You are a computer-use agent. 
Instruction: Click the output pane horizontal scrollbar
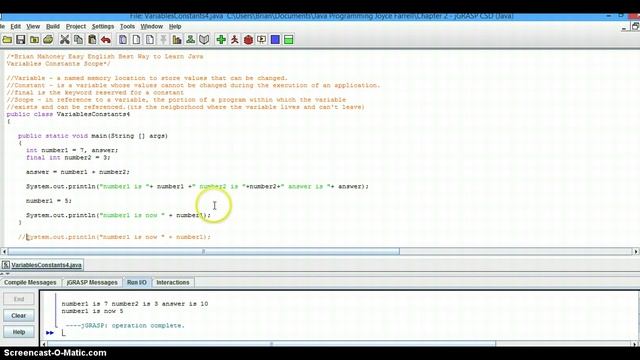point(271,344)
